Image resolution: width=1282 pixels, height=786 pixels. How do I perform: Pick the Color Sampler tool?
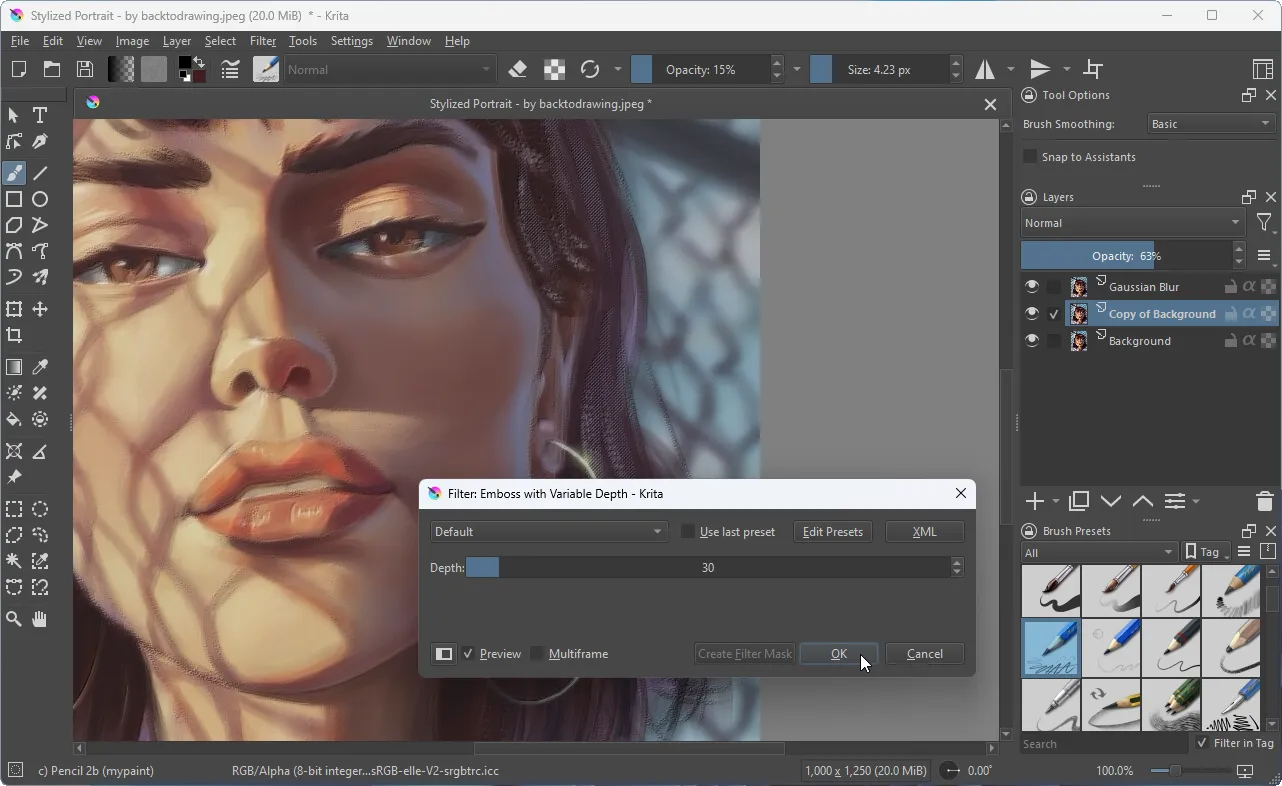pyautogui.click(x=39, y=367)
